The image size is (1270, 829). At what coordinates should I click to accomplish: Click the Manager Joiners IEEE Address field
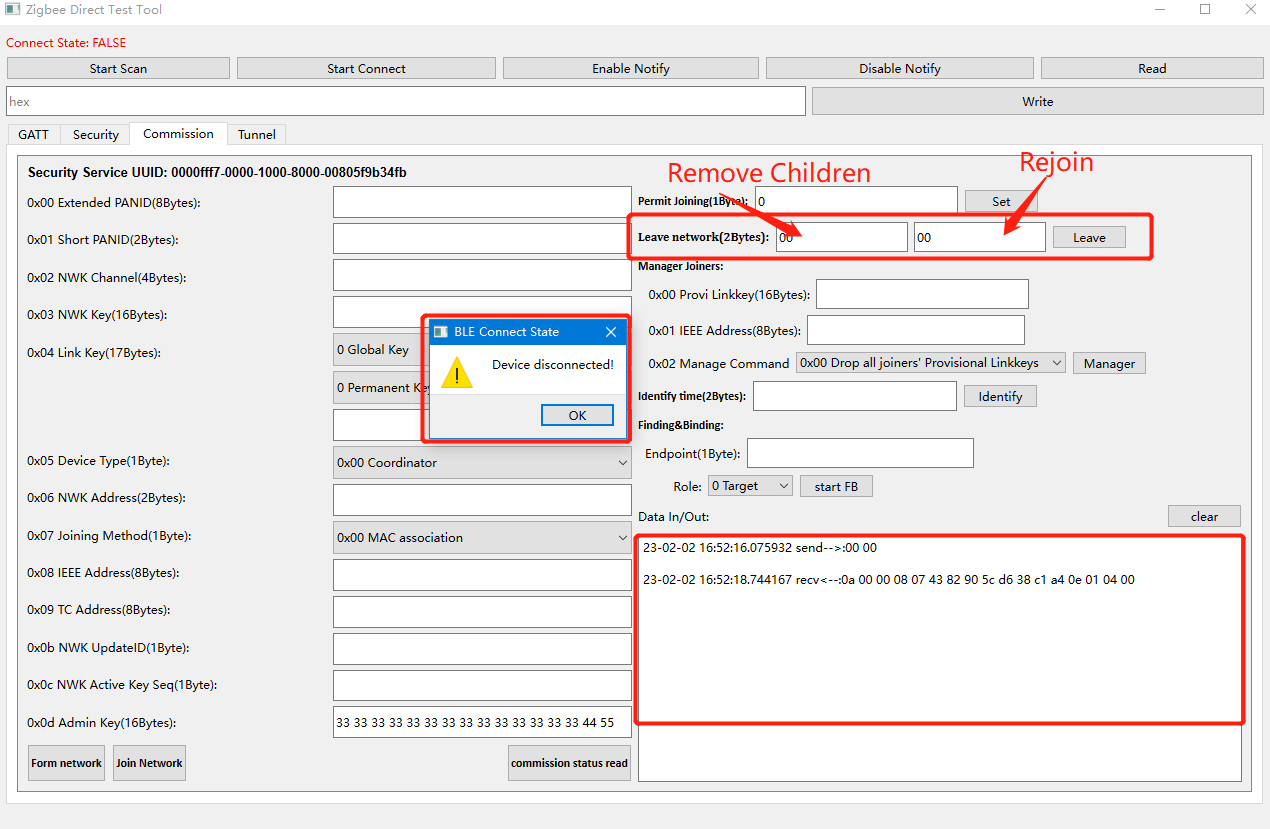[916, 330]
